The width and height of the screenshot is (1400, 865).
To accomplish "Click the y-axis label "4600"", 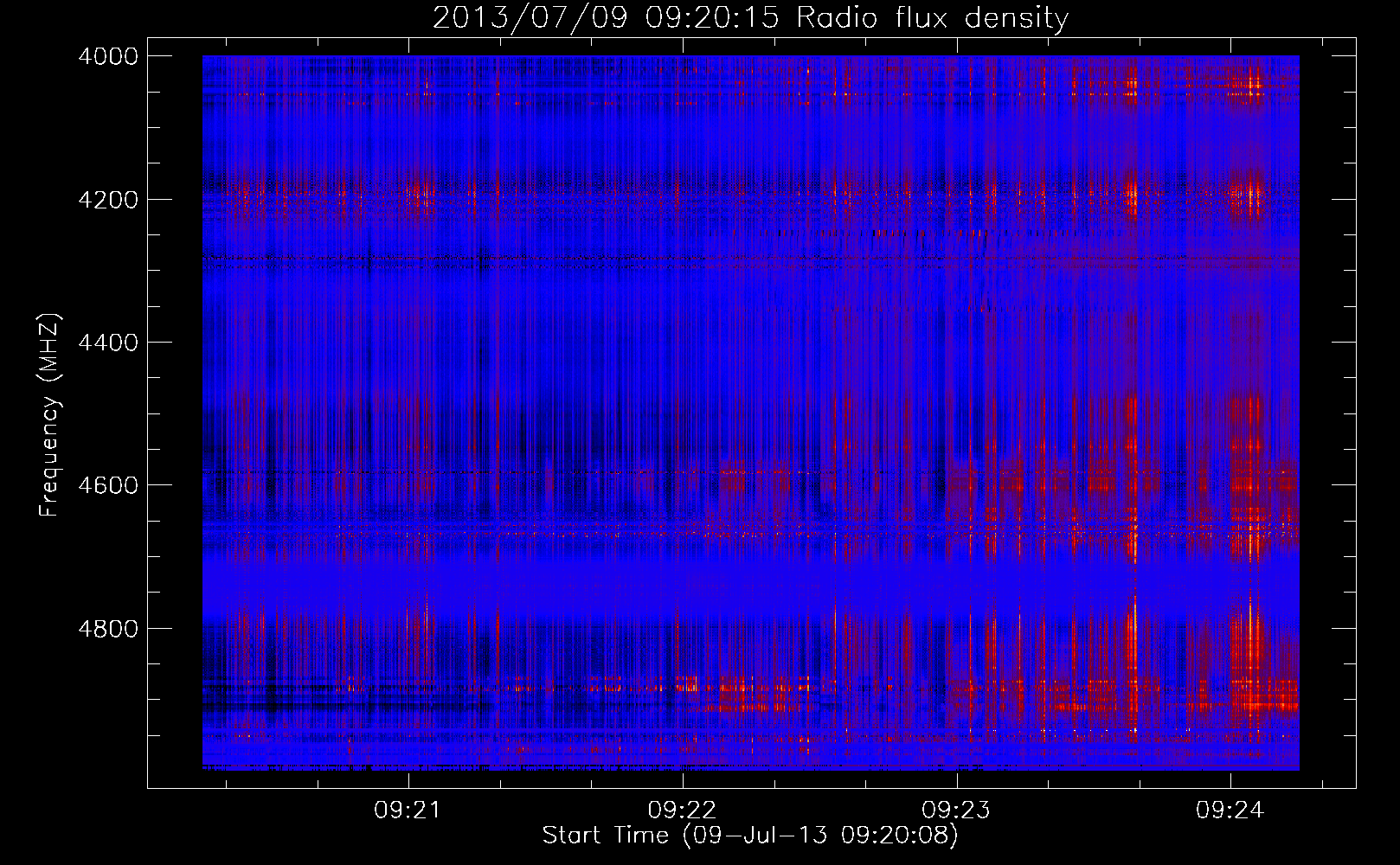I will click(x=108, y=485).
